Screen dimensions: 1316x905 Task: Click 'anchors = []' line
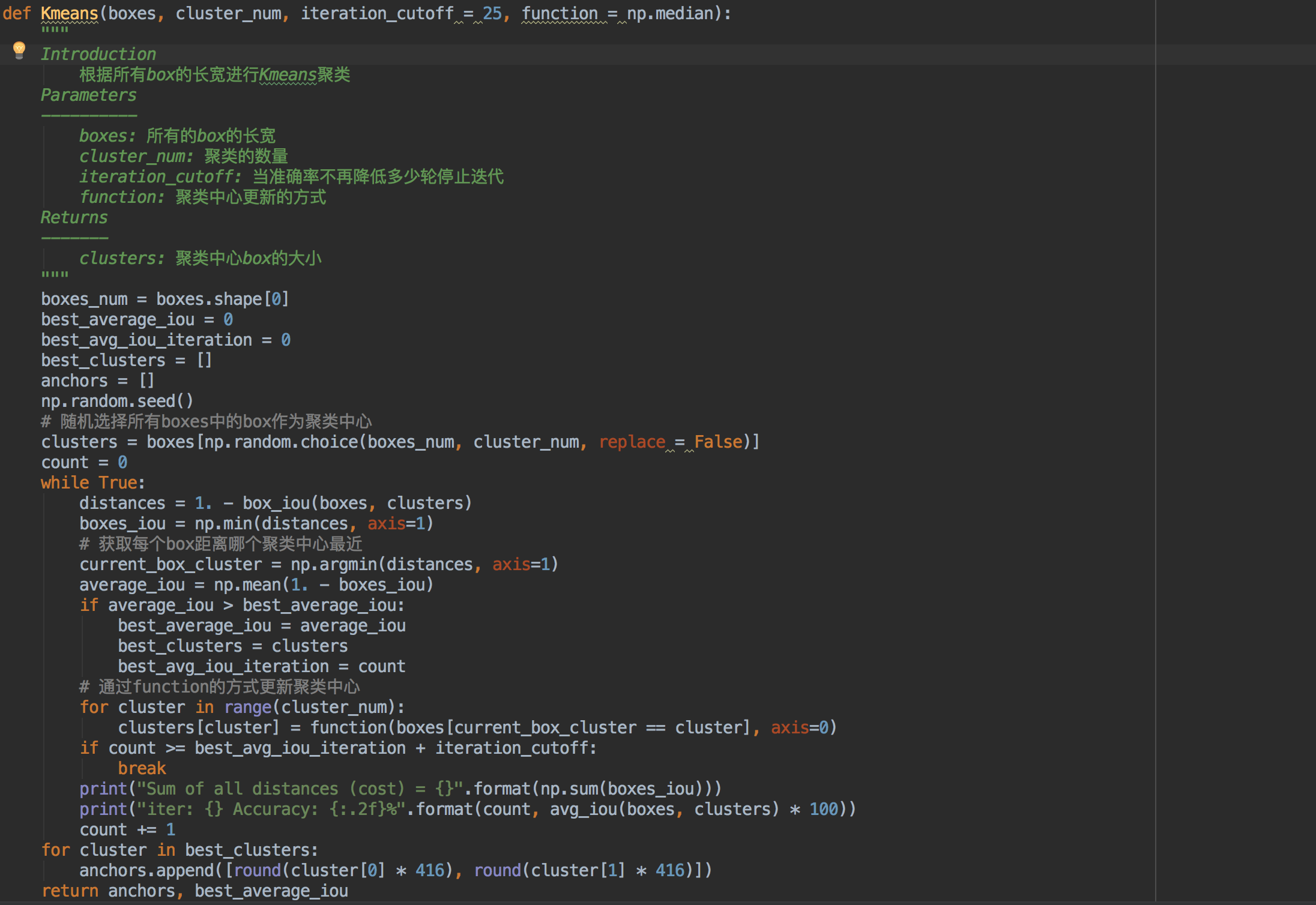[98, 380]
